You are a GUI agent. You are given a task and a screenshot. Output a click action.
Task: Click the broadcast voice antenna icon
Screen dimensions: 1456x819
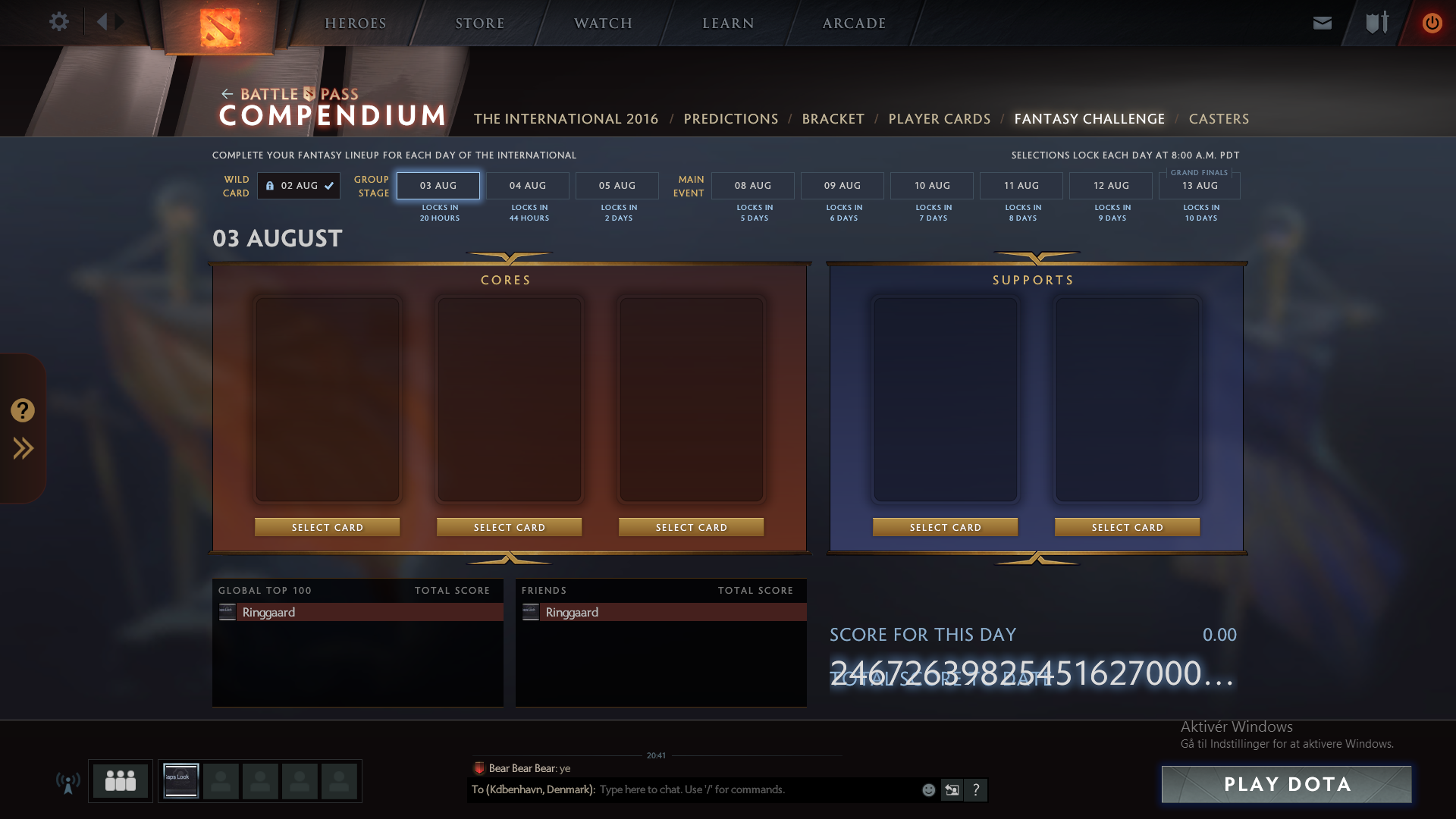67,783
